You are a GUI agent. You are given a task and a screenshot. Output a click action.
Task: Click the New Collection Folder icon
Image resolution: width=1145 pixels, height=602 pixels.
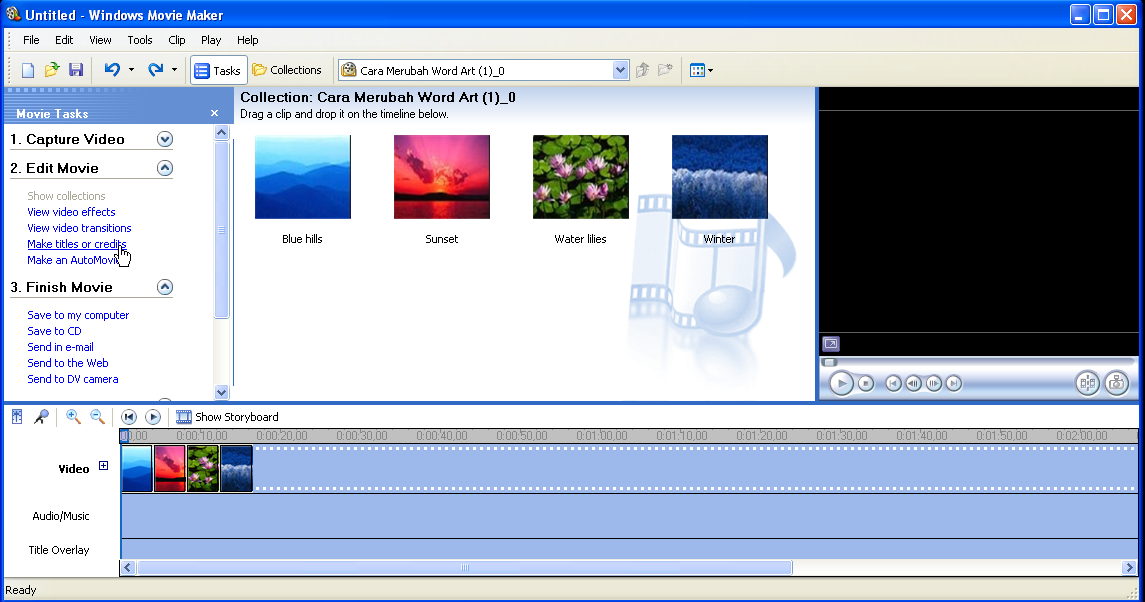(665, 70)
